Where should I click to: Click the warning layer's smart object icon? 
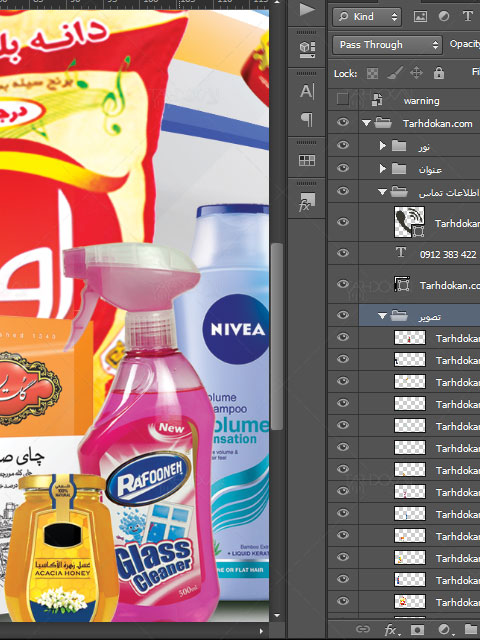click(377, 100)
